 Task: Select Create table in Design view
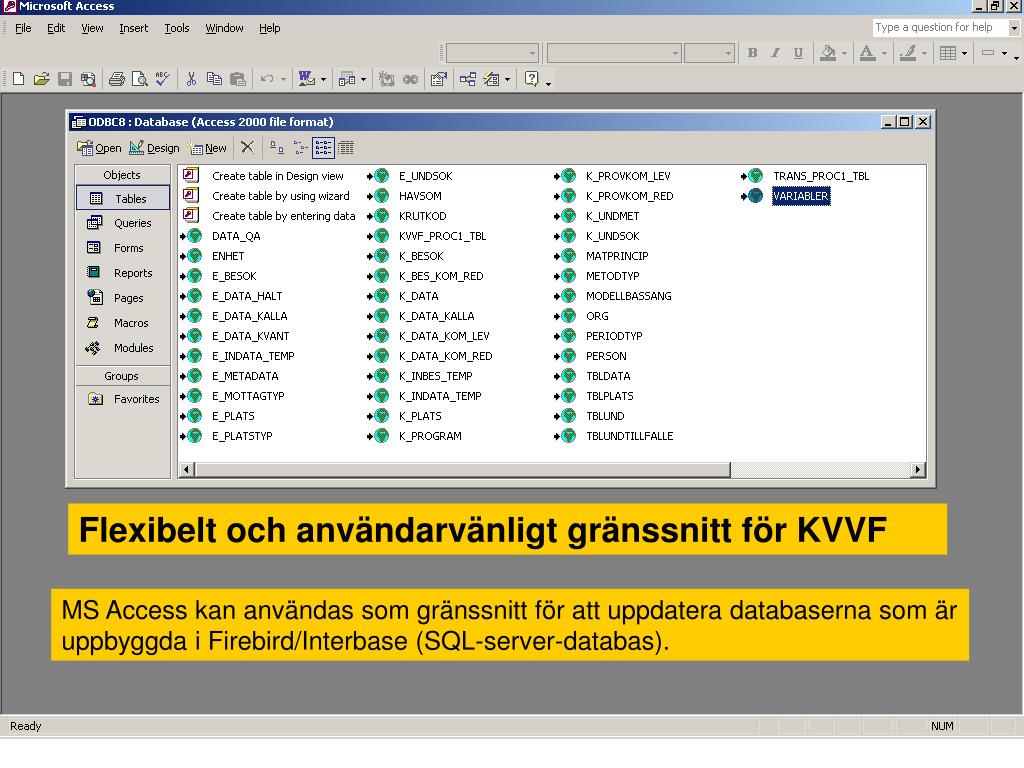pyautogui.click(x=278, y=176)
